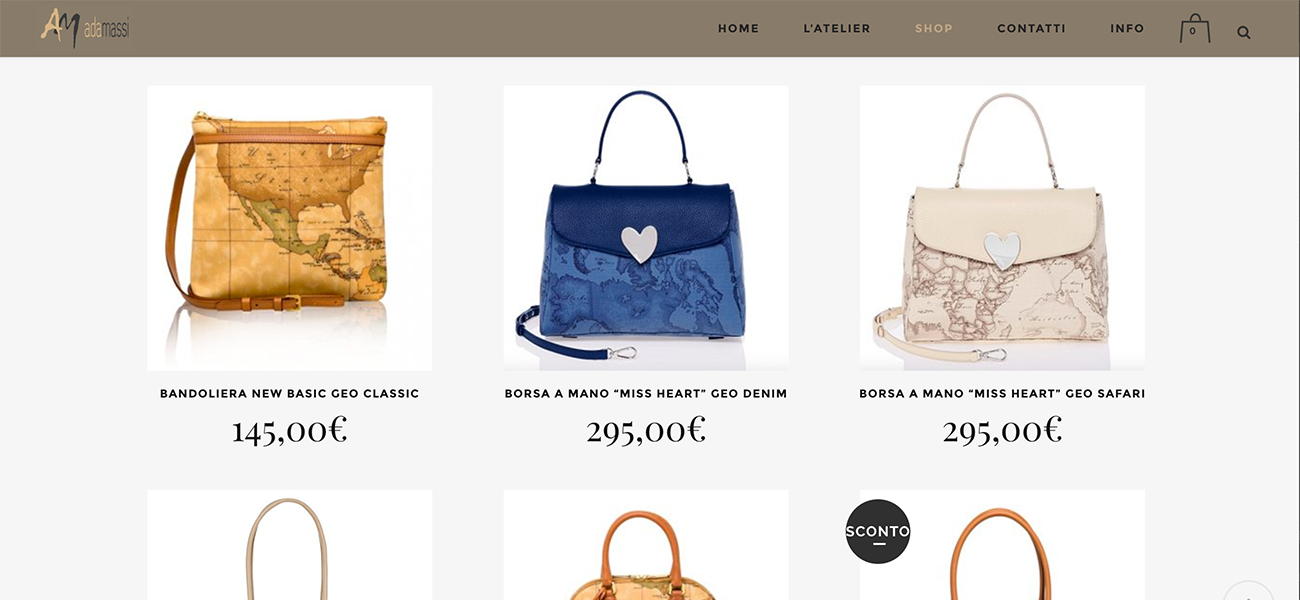The height and width of the screenshot is (600, 1300).
Task: Click the search magnifier icon
Action: pos(1244,32)
